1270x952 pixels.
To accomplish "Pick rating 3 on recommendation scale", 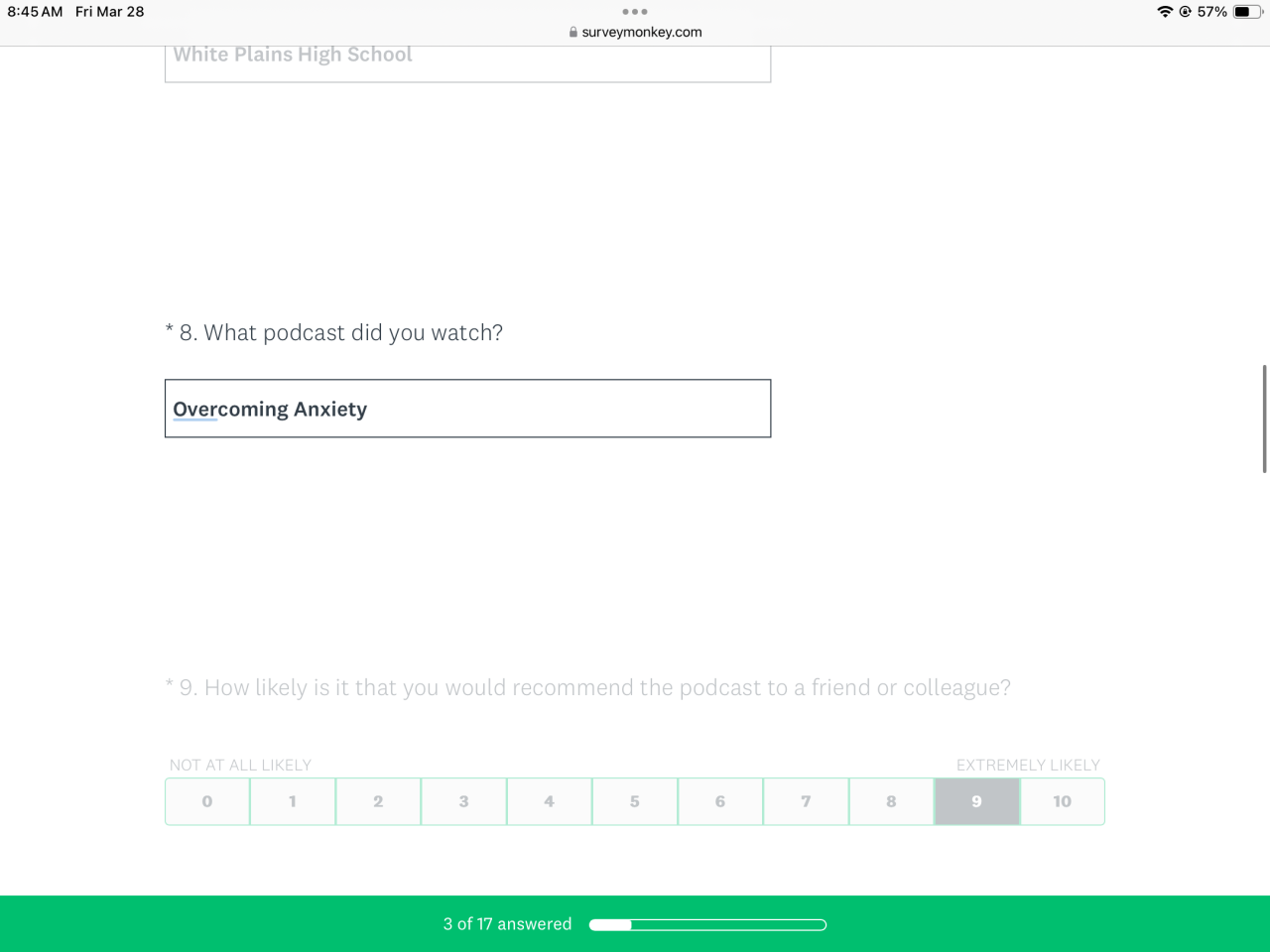I will coord(463,801).
